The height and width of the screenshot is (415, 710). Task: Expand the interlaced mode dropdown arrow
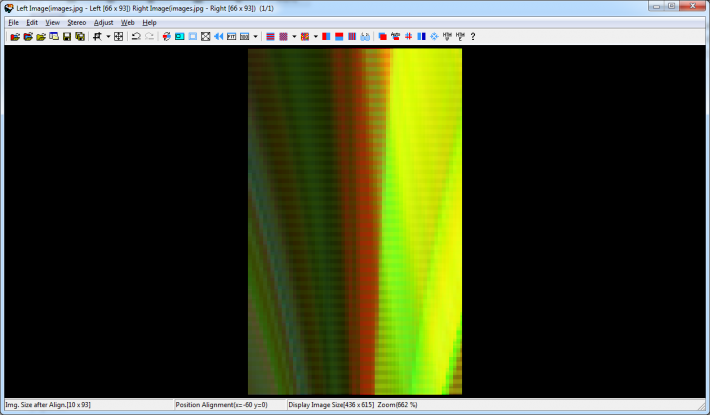pyautogui.click(x=294, y=37)
